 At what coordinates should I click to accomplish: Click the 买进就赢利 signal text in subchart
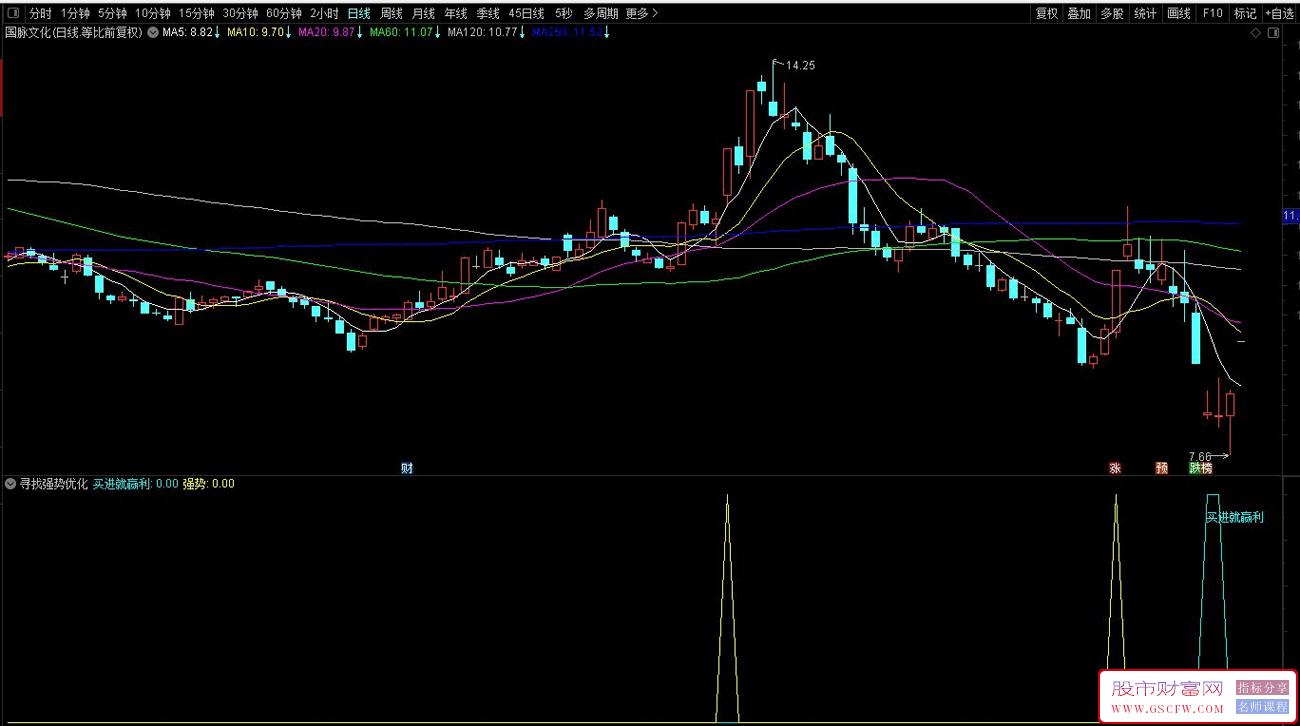pos(1234,517)
